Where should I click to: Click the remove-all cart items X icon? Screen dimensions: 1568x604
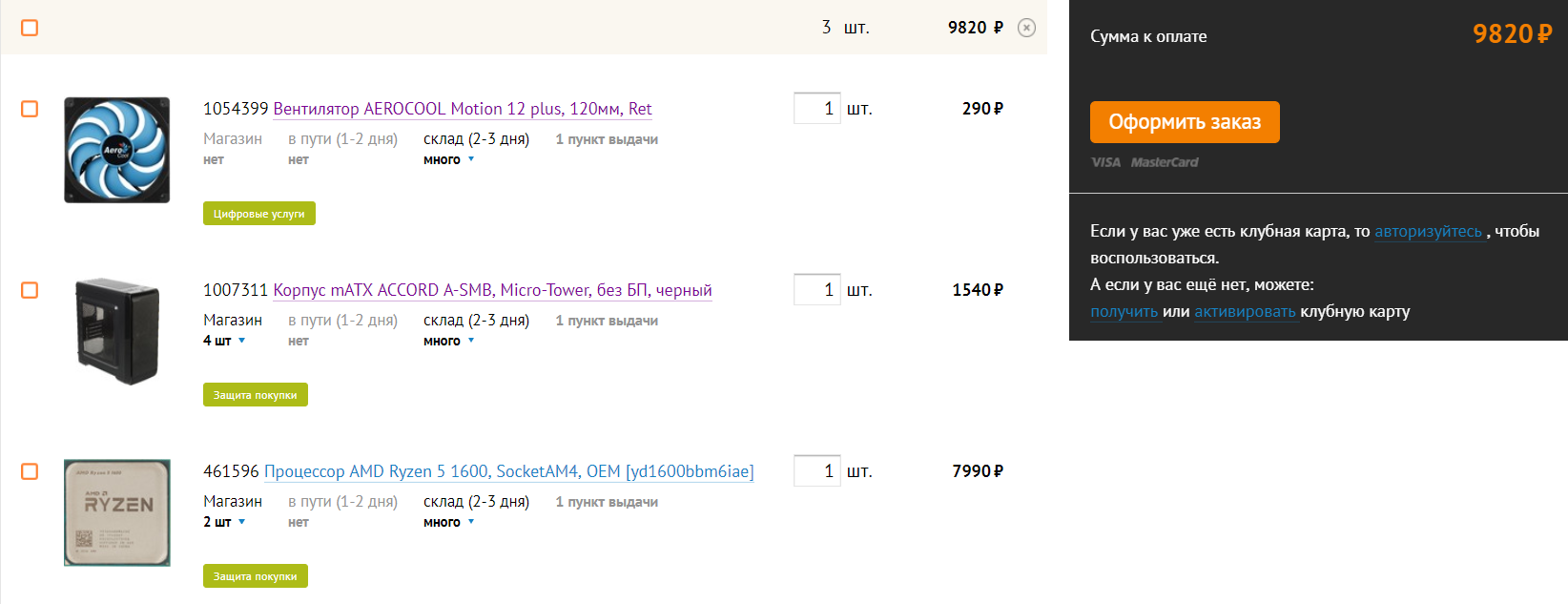1026,28
